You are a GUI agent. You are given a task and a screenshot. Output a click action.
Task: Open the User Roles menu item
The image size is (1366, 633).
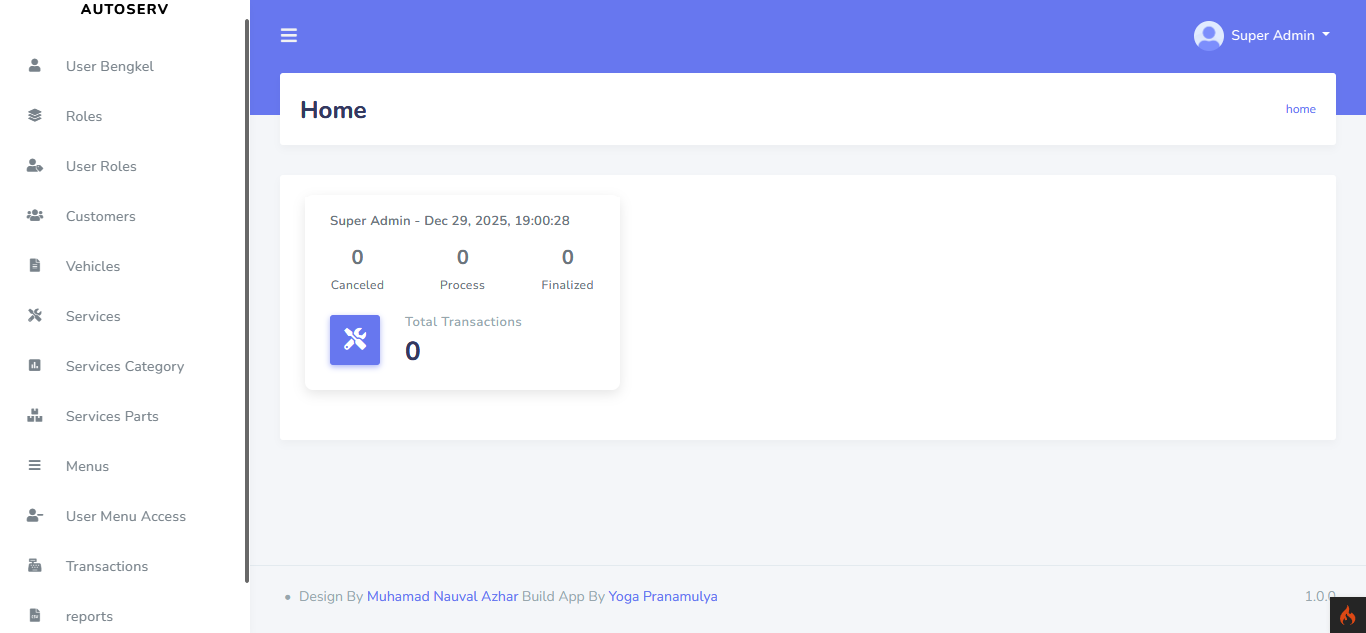tap(101, 166)
